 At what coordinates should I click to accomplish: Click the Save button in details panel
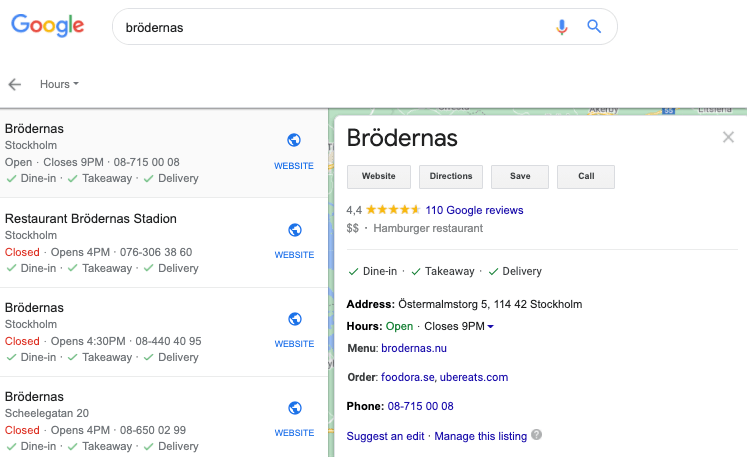point(520,177)
